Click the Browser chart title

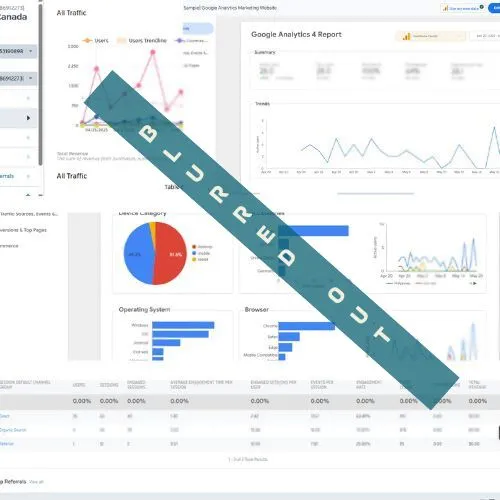pos(257,309)
